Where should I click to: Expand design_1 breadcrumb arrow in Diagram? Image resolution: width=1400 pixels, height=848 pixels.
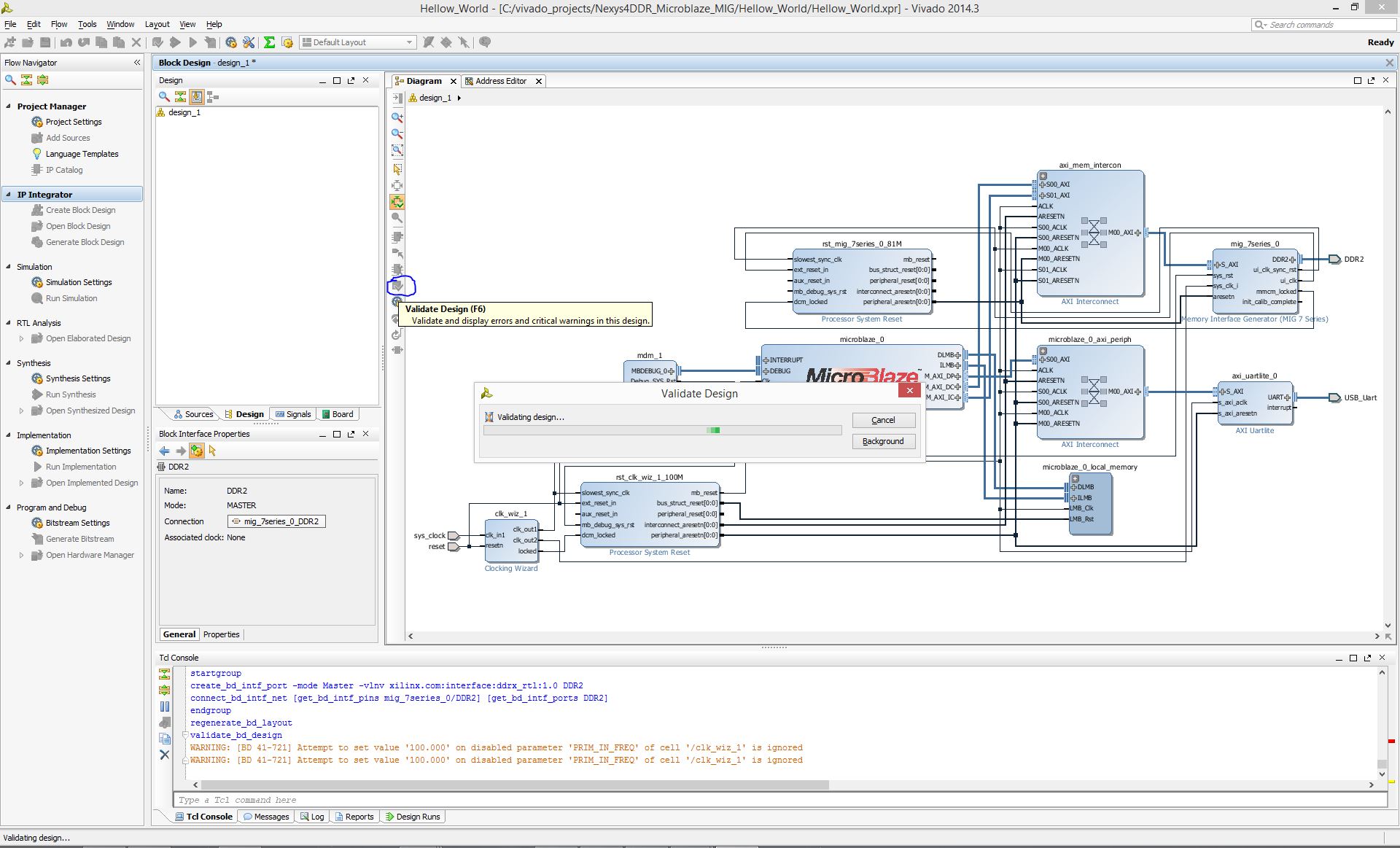[x=459, y=98]
